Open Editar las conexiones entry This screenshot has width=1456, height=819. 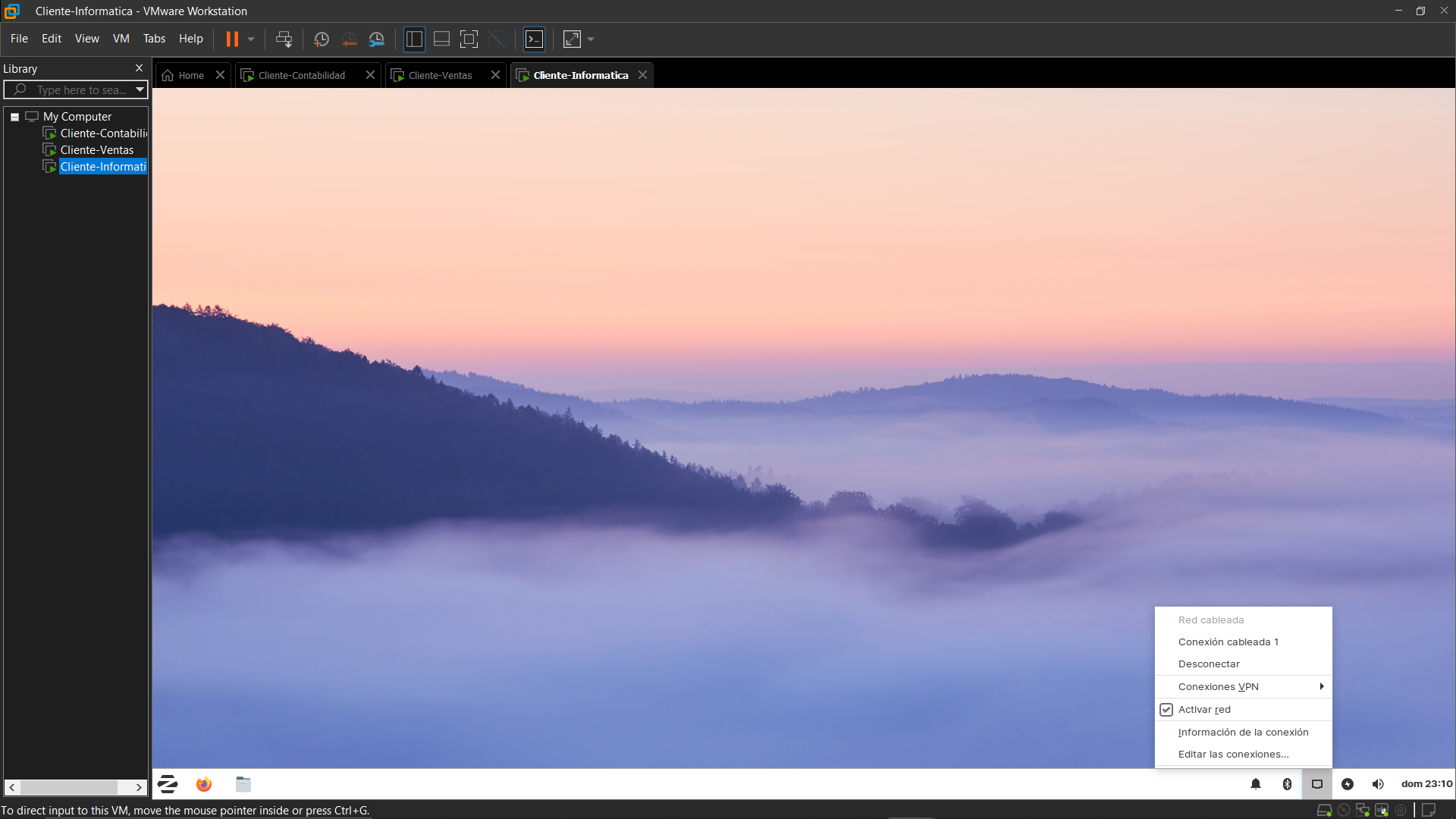[1233, 755]
